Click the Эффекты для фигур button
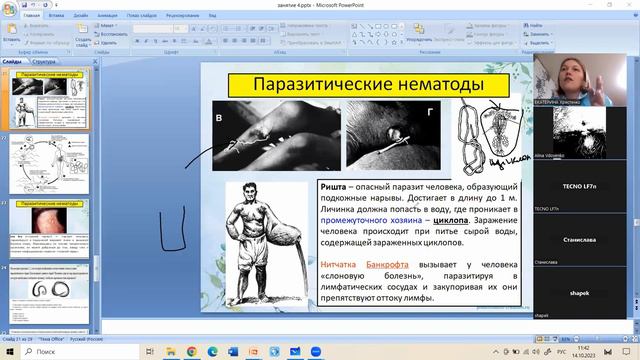Screen dimensions: 640x360 click(x=491, y=42)
